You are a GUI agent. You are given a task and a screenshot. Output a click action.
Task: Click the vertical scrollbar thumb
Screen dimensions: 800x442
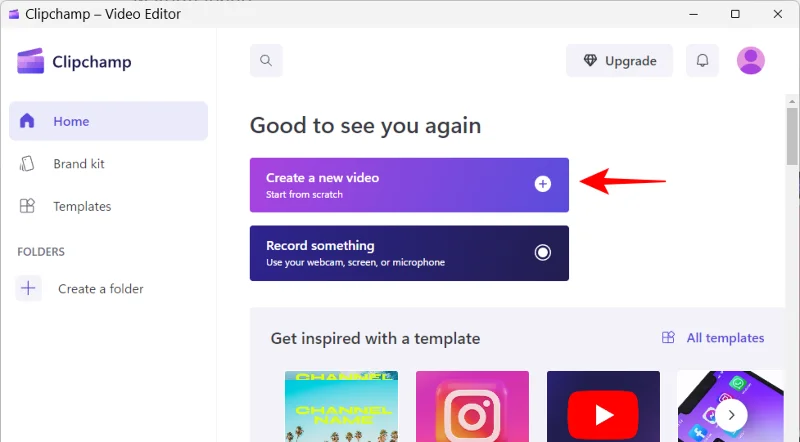coord(792,136)
